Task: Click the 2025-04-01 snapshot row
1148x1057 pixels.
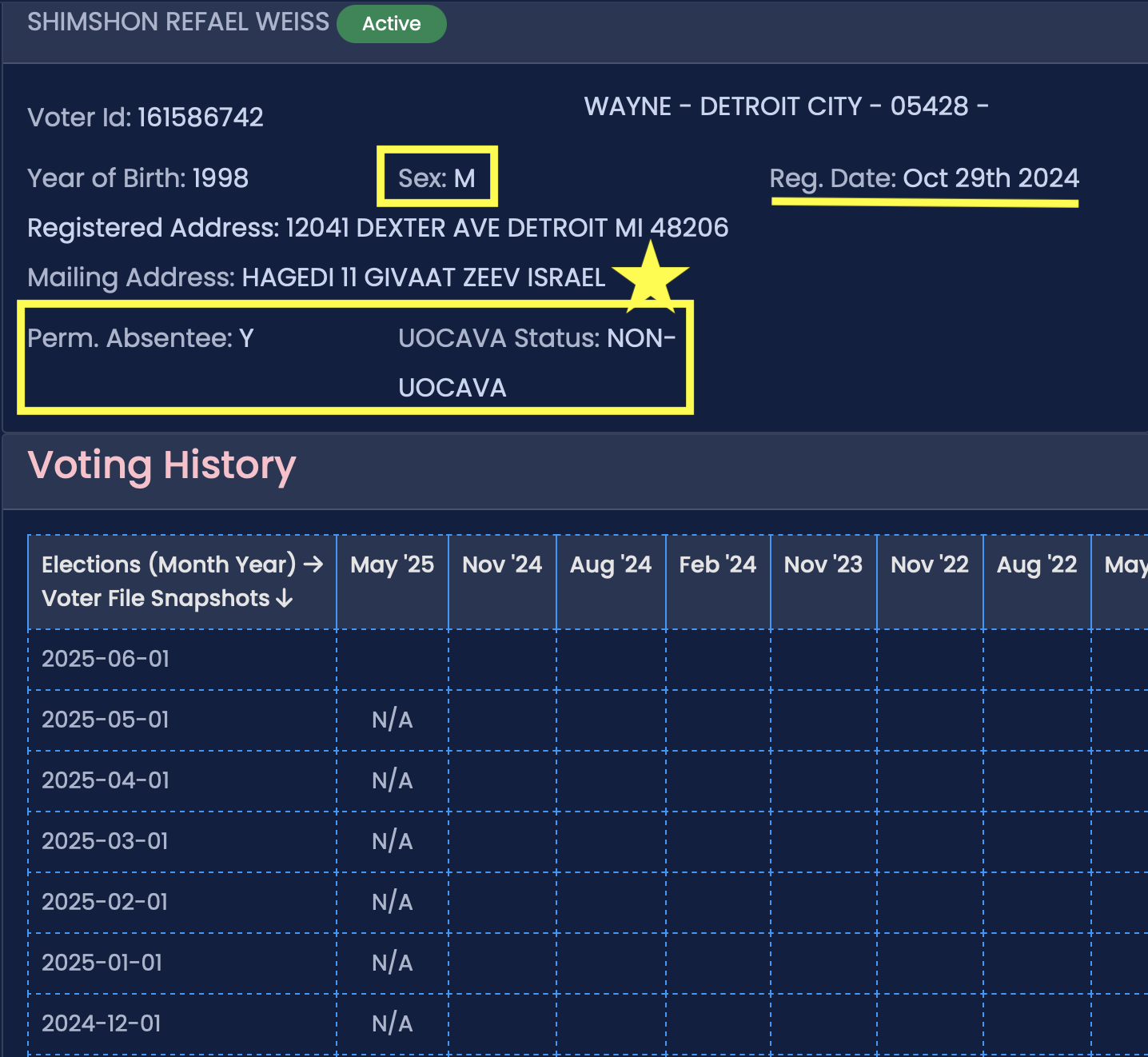Action: [588, 781]
